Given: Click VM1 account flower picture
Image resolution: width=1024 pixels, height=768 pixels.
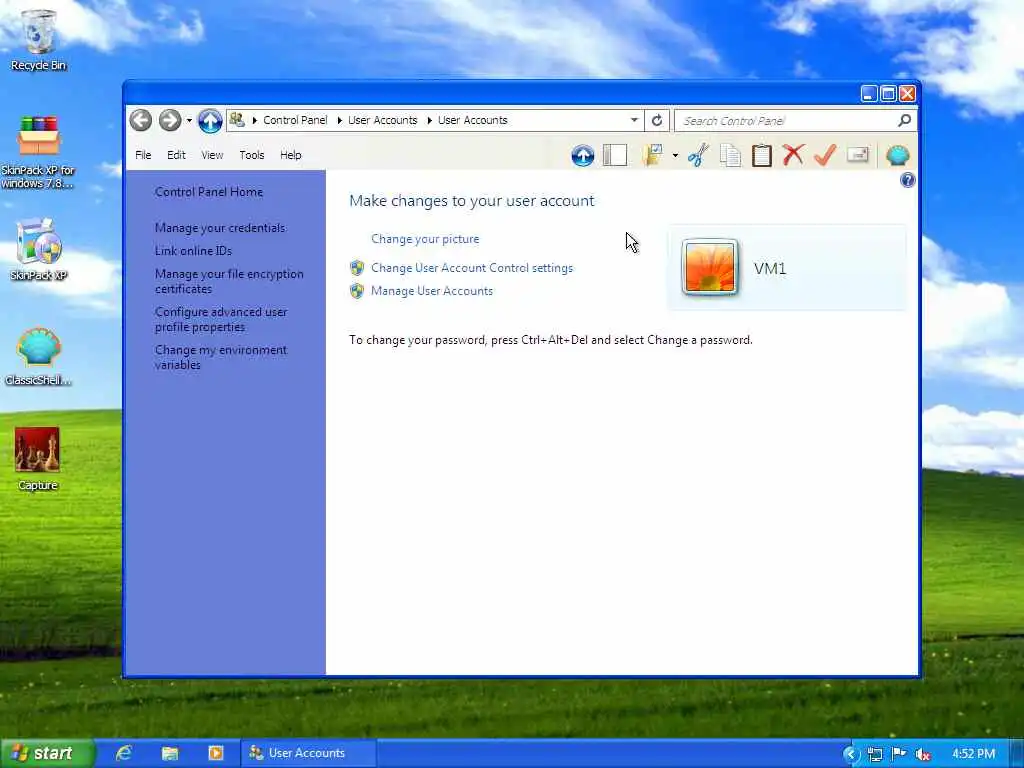Looking at the screenshot, I should [x=710, y=267].
